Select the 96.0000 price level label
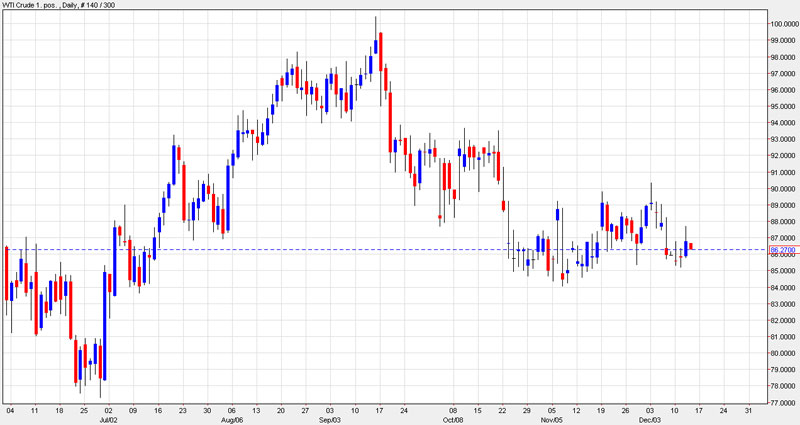 [784, 90]
